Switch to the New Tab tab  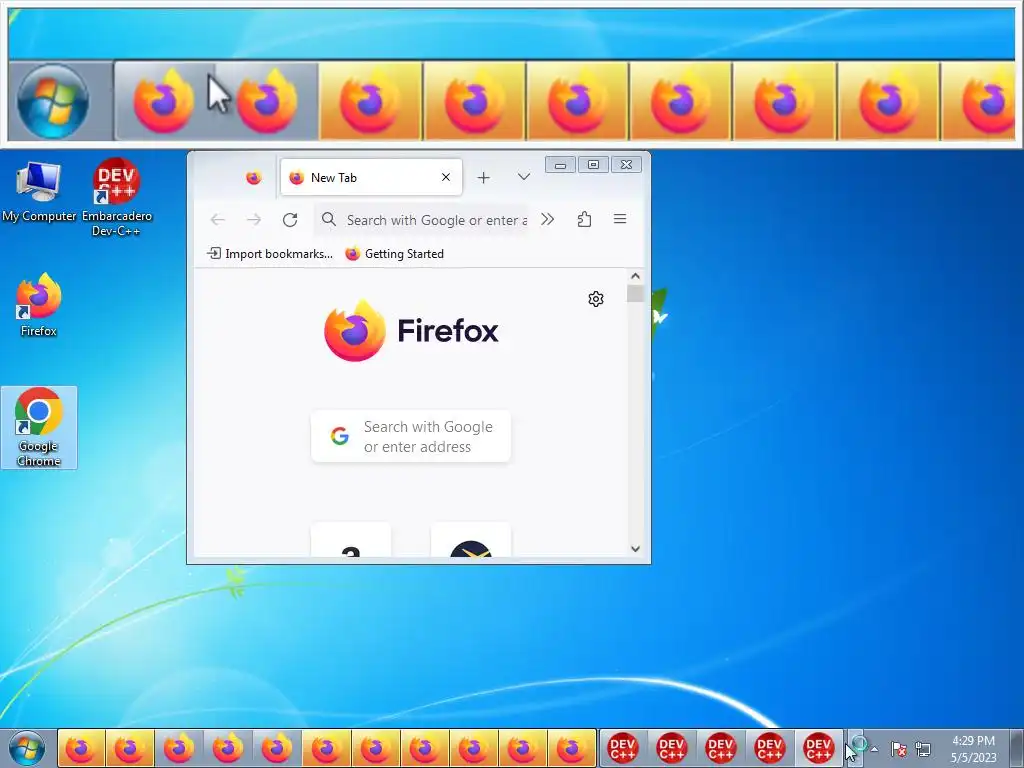[x=371, y=178]
